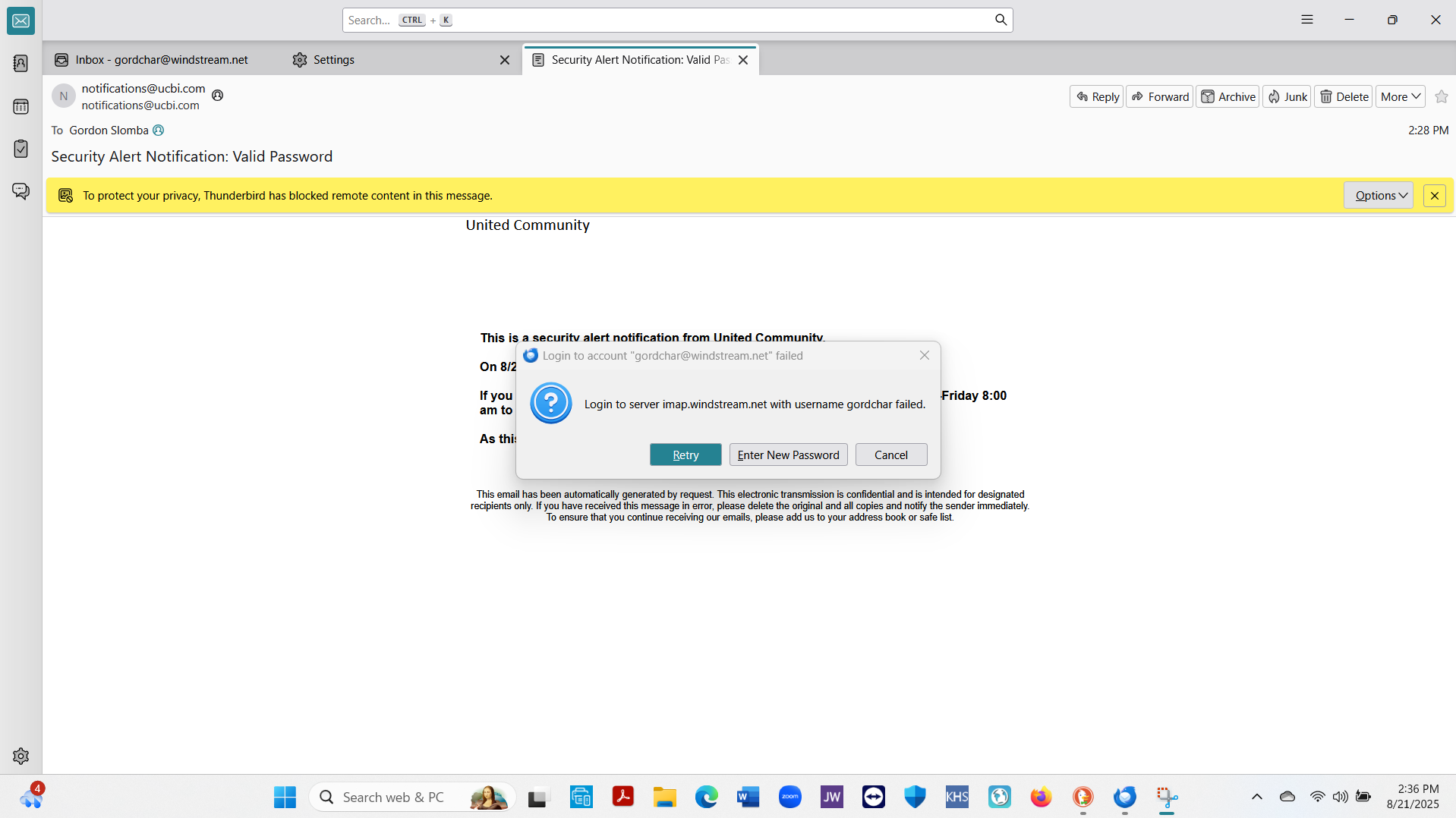This screenshot has height=818, width=1456.
Task: Dismiss the remote content privacy bar
Action: [x=1434, y=196]
